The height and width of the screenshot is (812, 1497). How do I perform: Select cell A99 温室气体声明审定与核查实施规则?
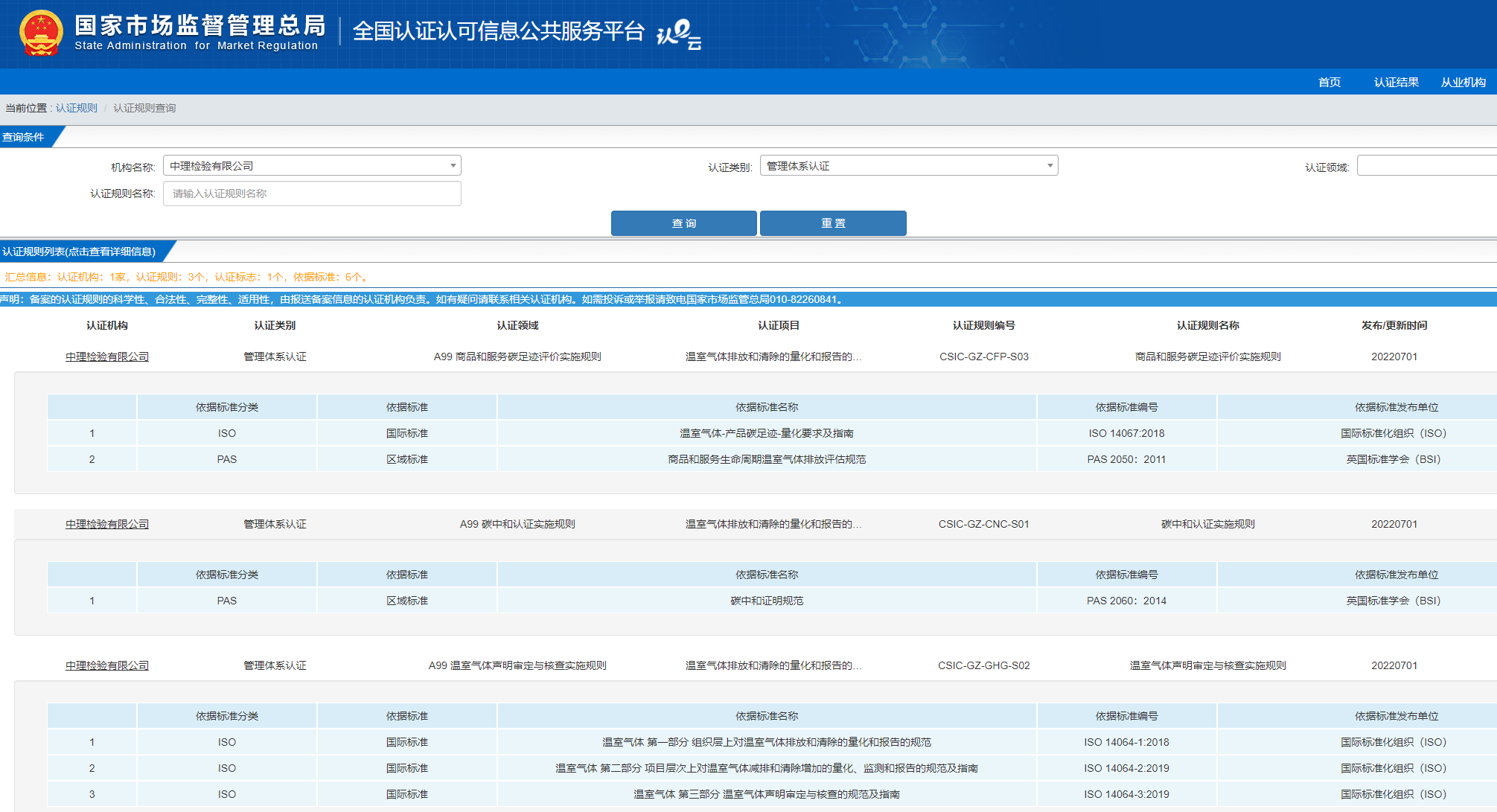click(517, 665)
